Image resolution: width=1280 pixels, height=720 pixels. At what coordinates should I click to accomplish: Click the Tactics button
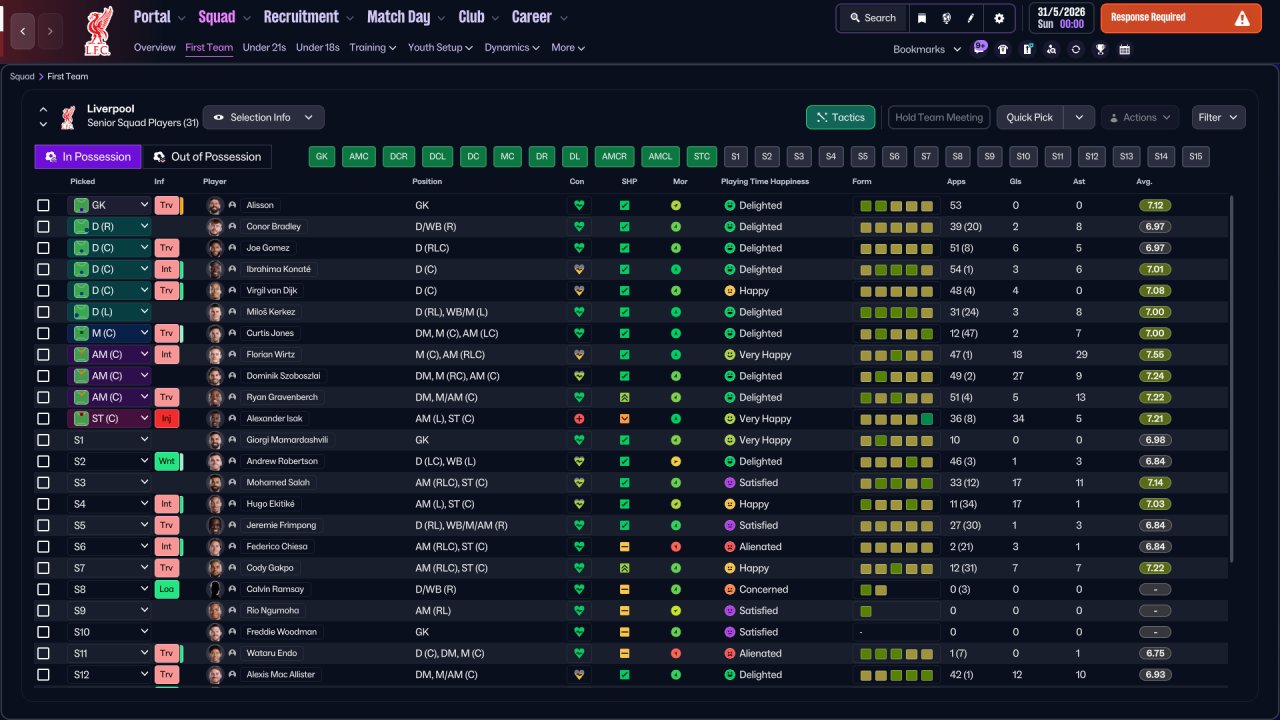click(x=841, y=117)
